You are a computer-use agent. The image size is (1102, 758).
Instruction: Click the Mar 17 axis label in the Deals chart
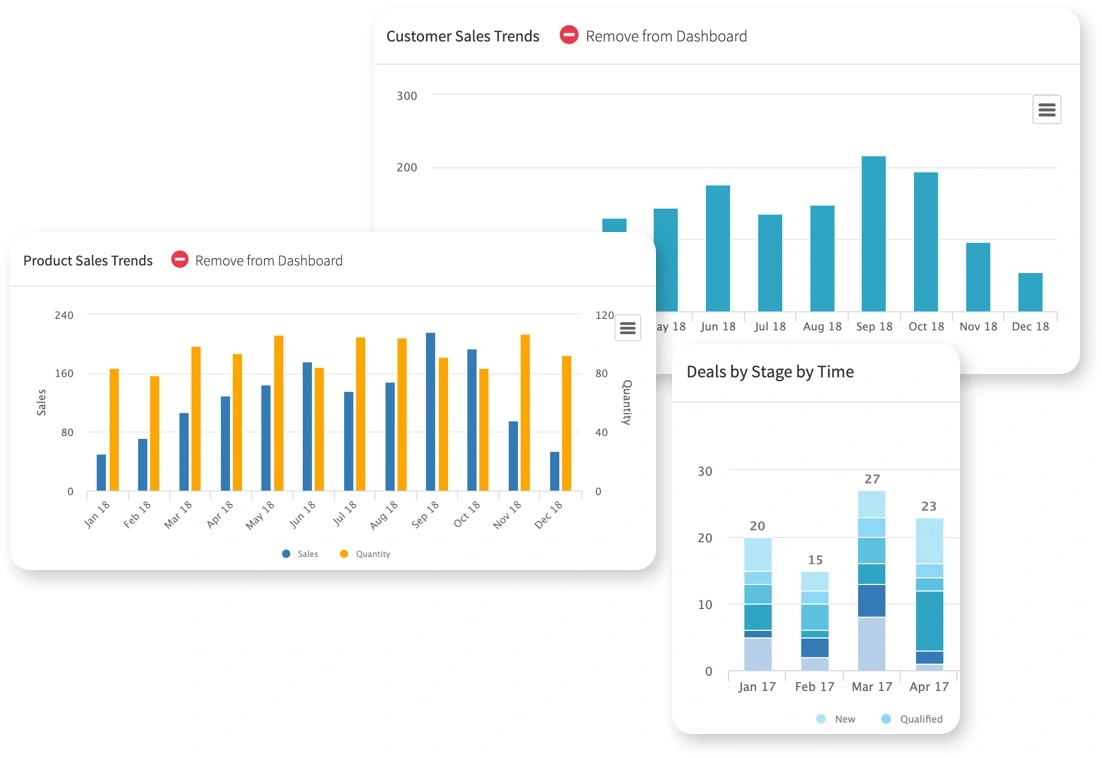pos(871,686)
